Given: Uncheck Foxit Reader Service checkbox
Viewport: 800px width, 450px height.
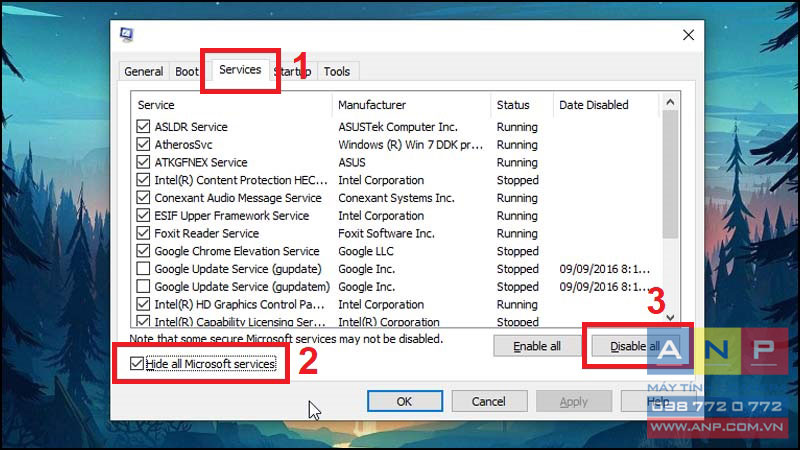Looking at the screenshot, I should tap(143, 233).
